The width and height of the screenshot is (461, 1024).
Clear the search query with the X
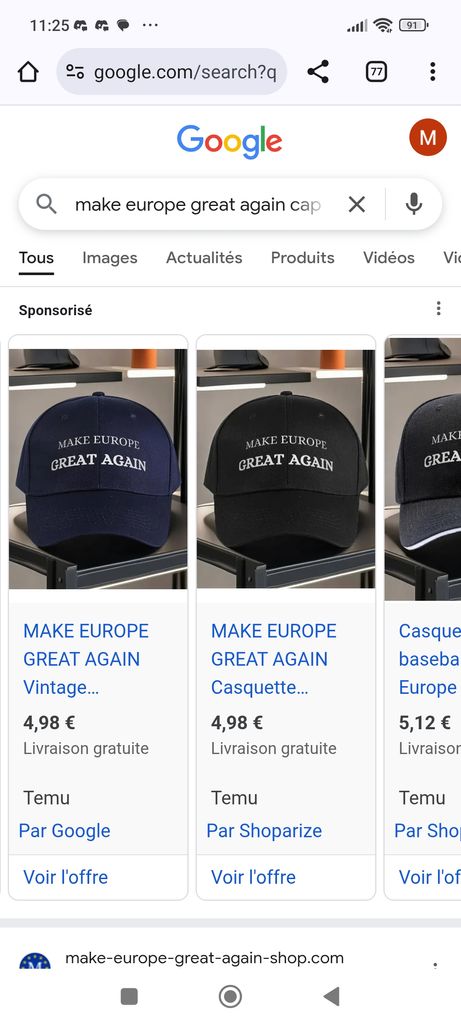[357, 204]
